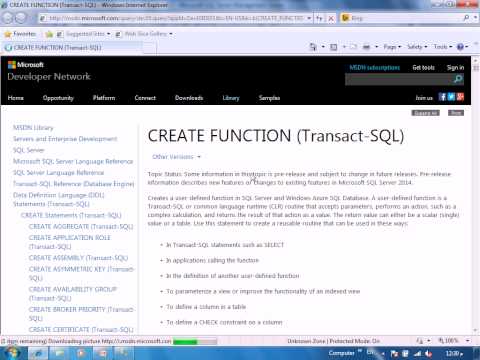Screen dimensions: 480x360
Task: Click the MSDN search magnifier icon
Action: pyautogui.click(x=458, y=79)
